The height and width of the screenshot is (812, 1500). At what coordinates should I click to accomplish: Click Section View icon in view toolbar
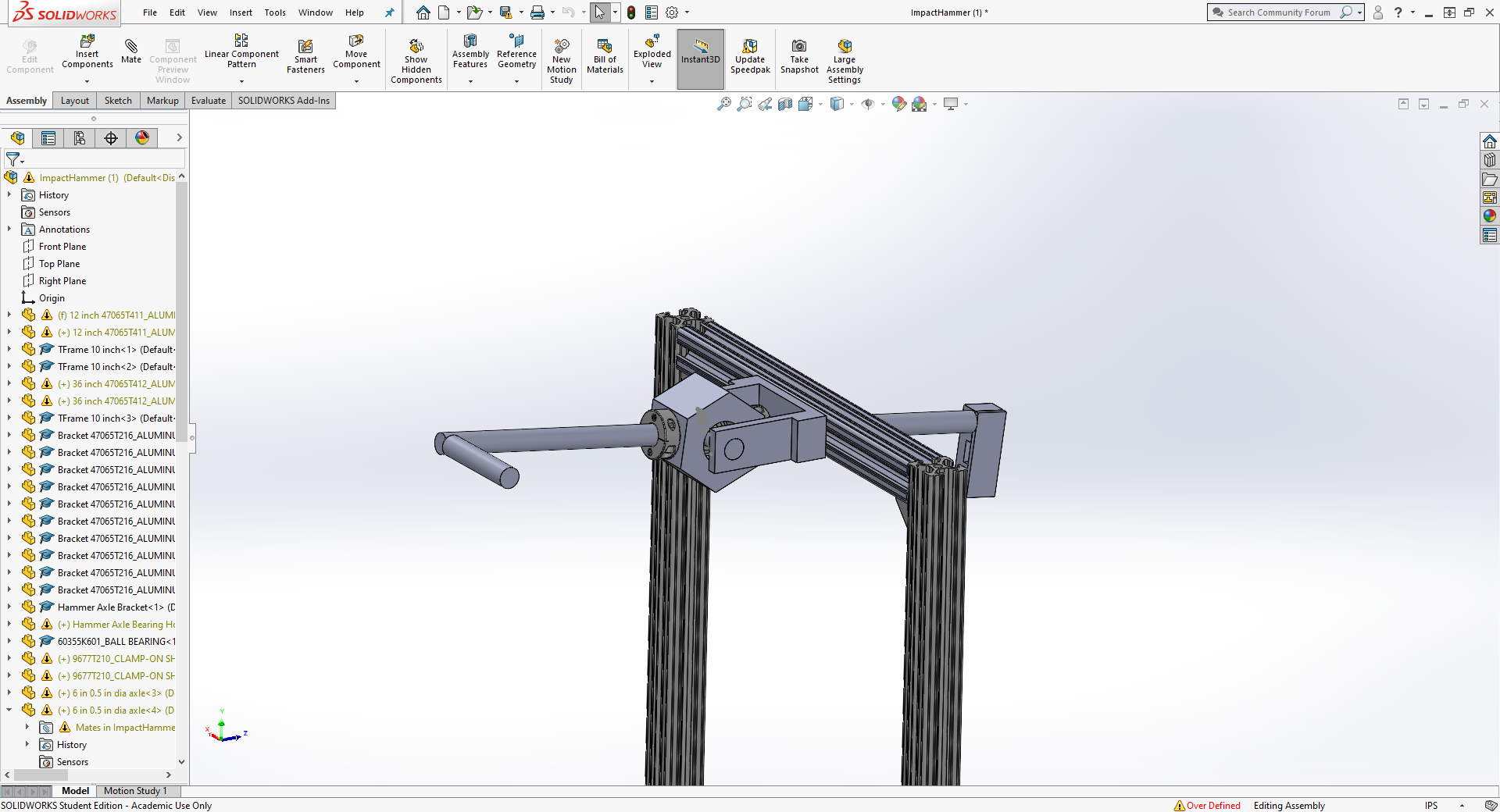point(785,104)
